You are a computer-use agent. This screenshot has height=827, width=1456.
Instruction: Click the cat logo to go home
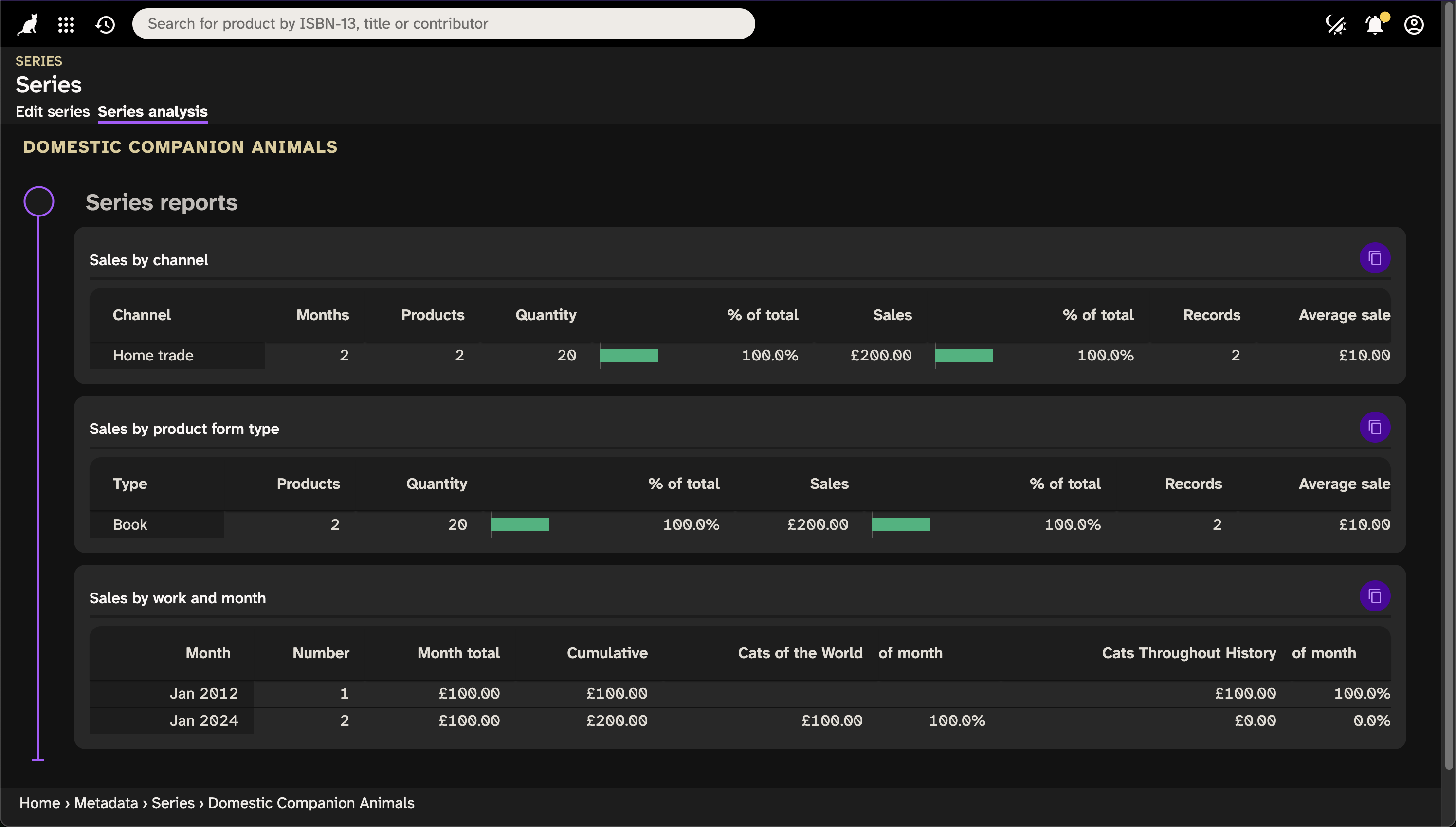[x=26, y=24]
